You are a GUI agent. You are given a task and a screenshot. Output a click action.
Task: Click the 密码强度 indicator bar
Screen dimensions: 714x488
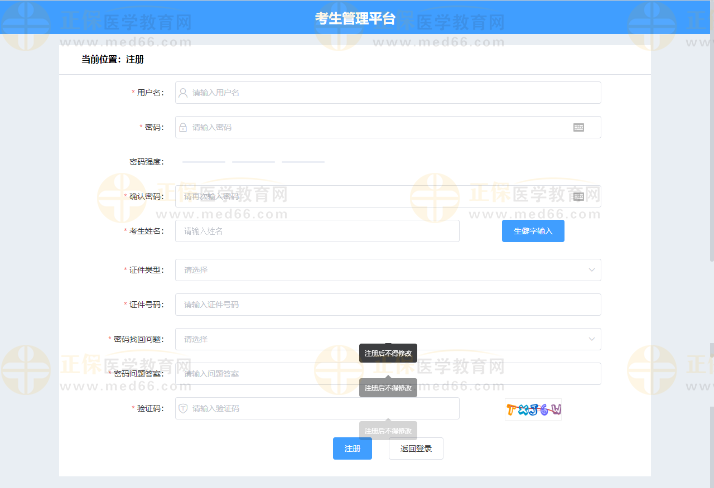(x=253, y=161)
